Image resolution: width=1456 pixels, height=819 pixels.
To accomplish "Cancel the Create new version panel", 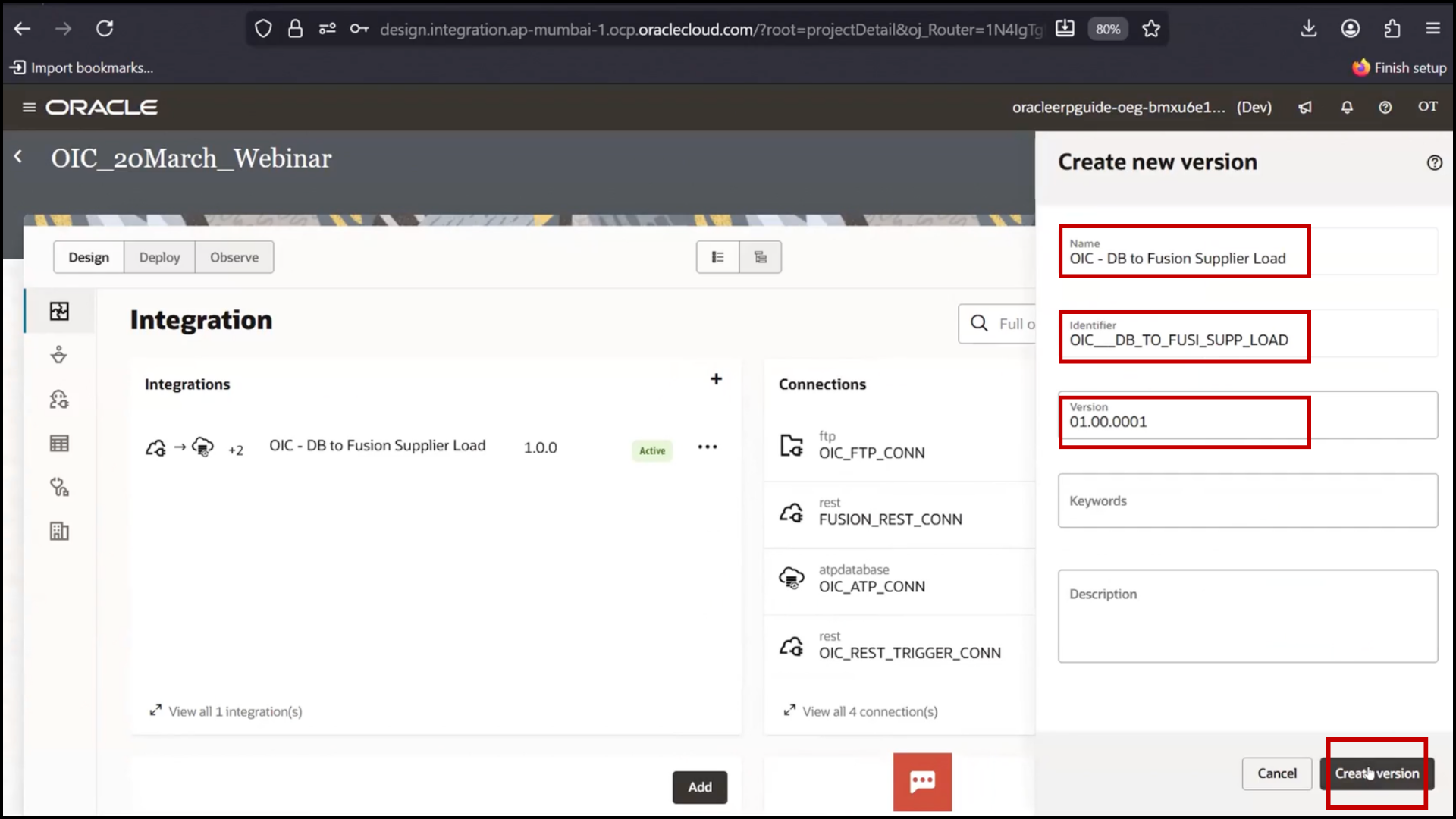I will point(1277,773).
